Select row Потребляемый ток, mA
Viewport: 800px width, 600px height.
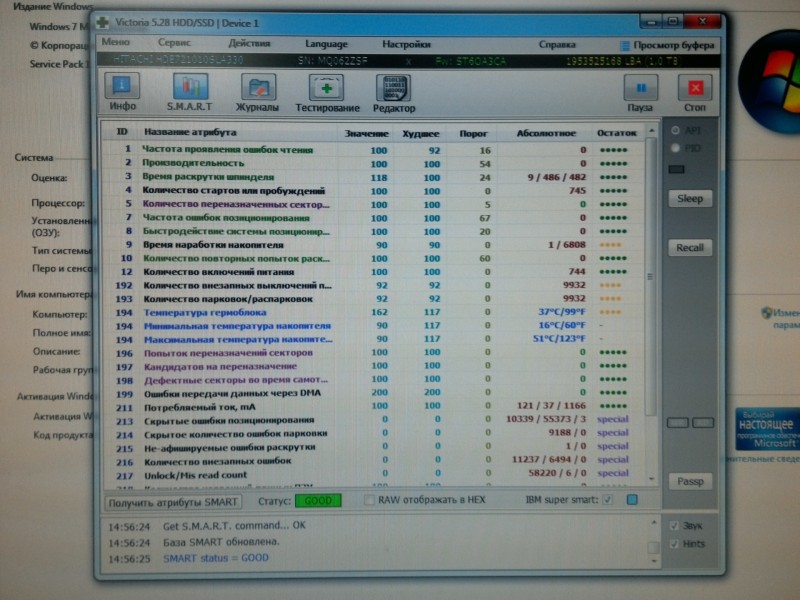pos(372,407)
